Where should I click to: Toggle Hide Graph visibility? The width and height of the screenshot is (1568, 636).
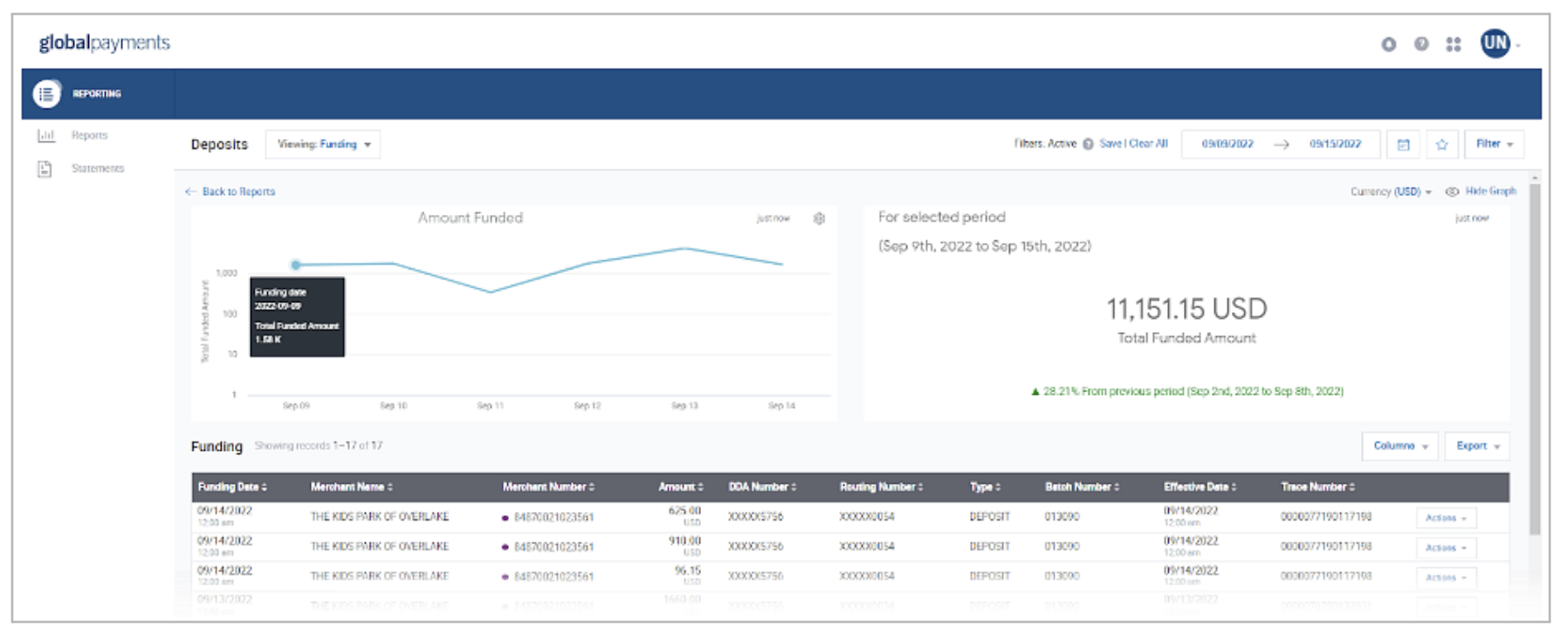pos(1481,191)
